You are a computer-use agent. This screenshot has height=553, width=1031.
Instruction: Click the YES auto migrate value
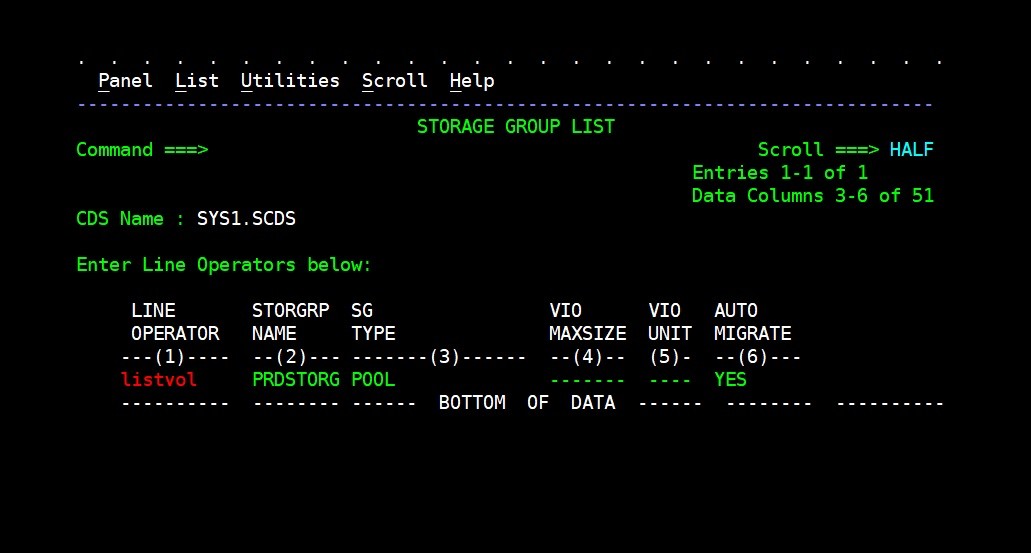[730, 380]
